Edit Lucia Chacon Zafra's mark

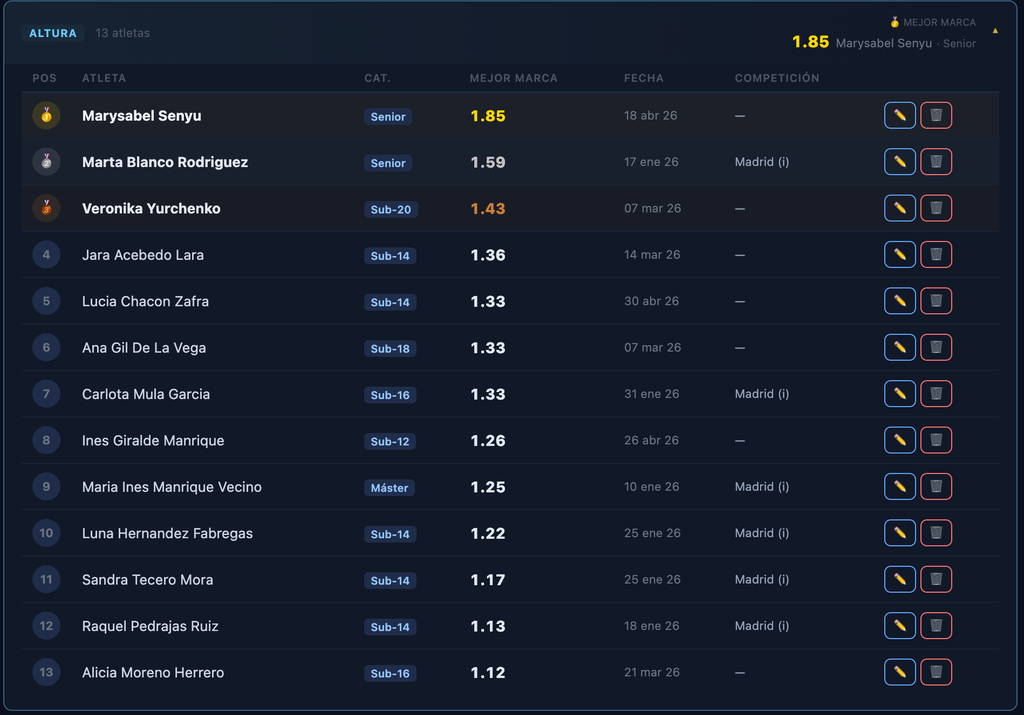tap(899, 301)
